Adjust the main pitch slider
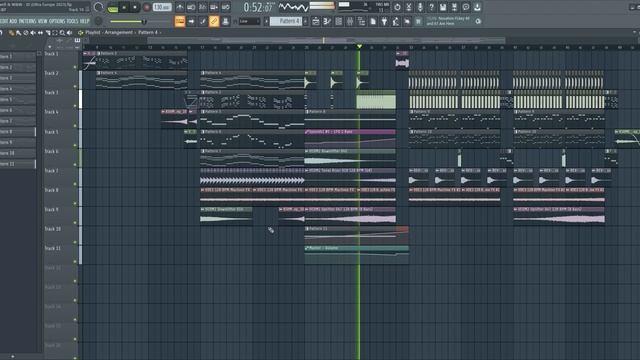The height and width of the screenshot is (360, 640). [127, 21]
